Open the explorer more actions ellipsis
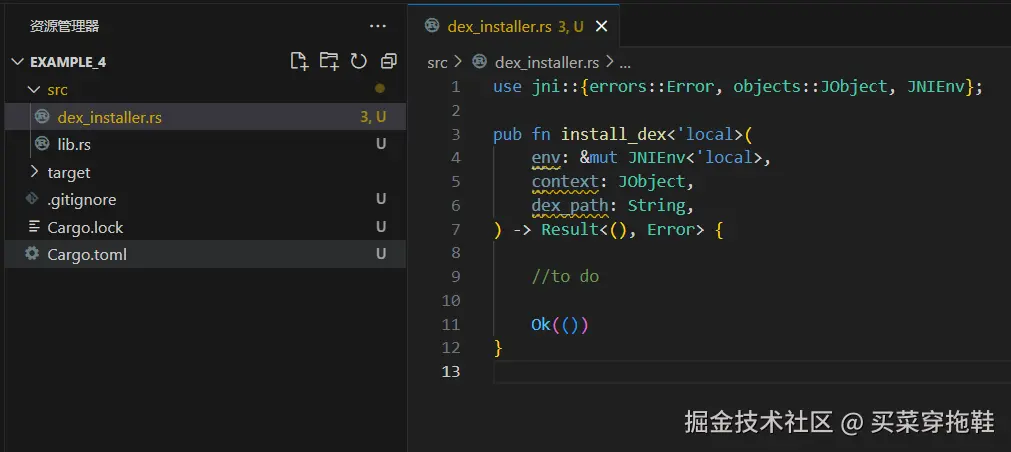Screen dimensions: 1011x452 (377, 26)
